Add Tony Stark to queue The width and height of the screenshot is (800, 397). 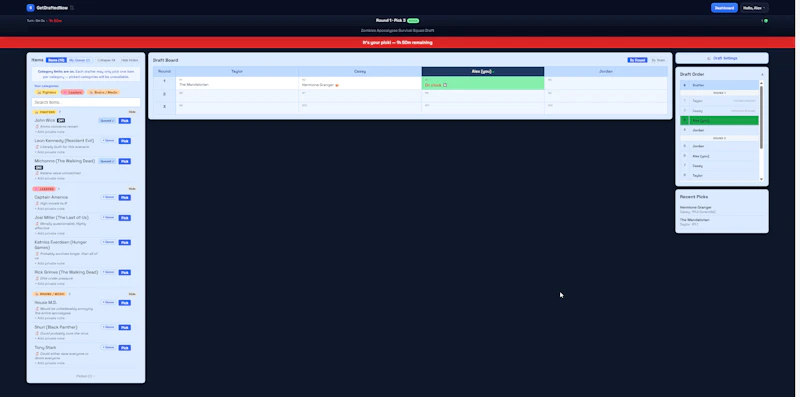108,348
